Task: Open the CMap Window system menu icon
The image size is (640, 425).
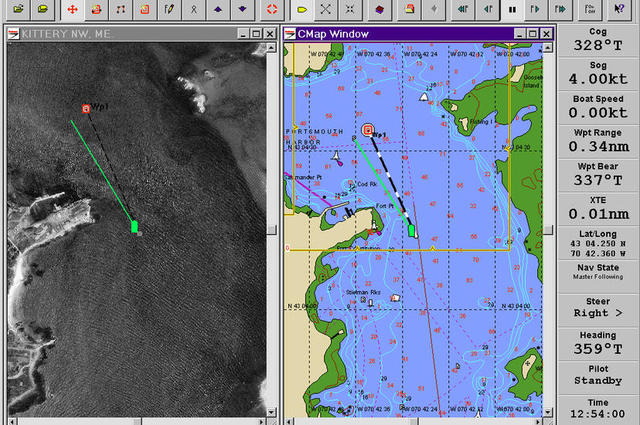Action: click(x=290, y=34)
